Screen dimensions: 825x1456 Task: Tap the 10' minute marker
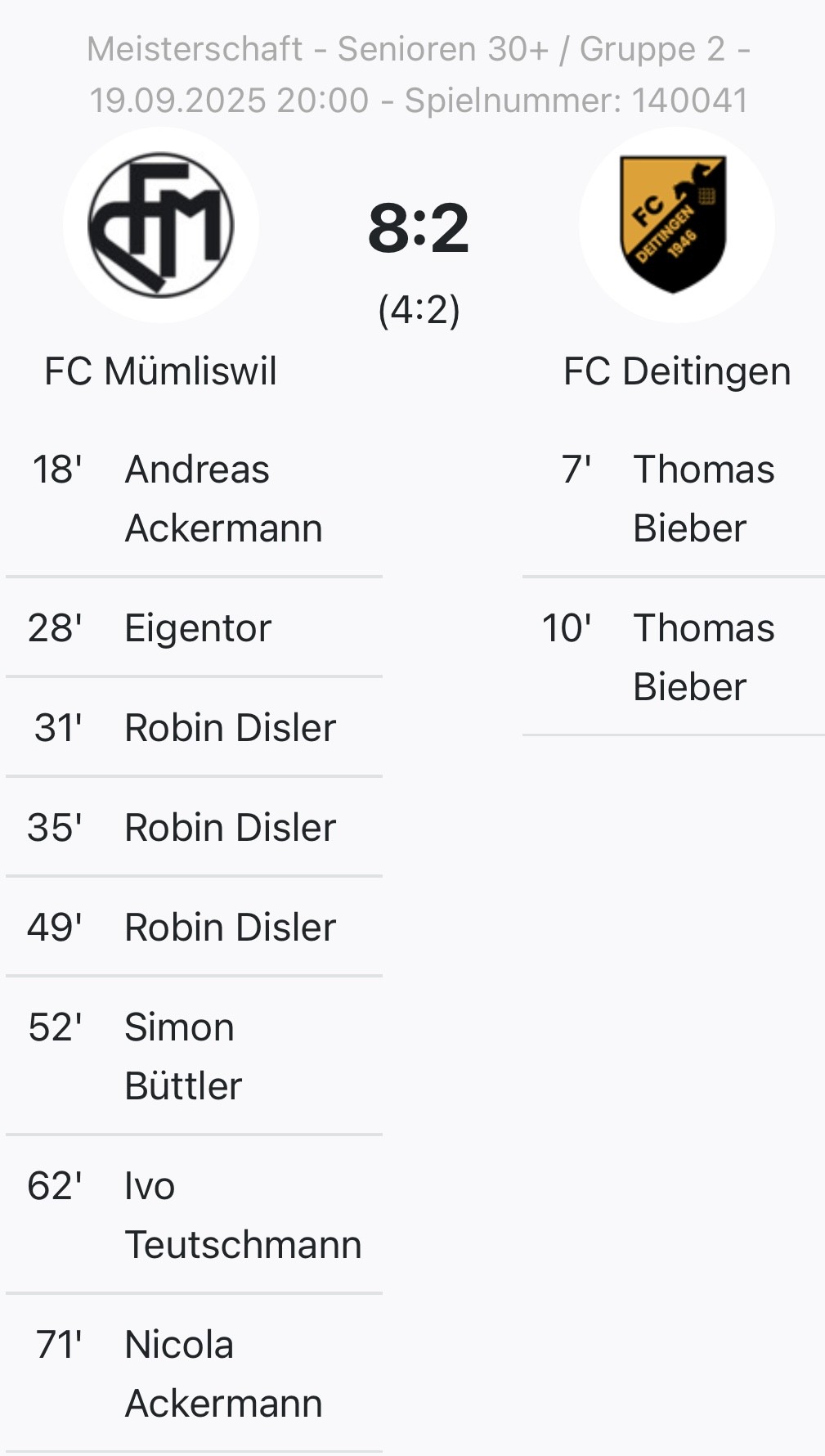(x=567, y=628)
